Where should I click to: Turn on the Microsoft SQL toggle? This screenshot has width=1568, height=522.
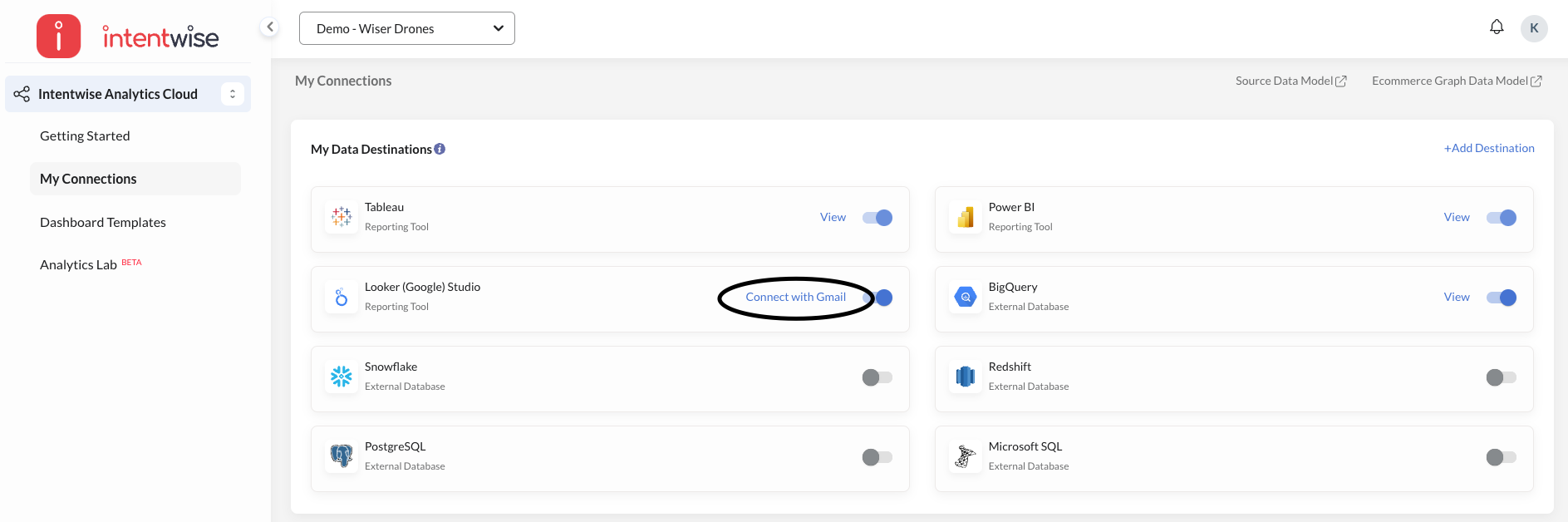pos(1502,457)
